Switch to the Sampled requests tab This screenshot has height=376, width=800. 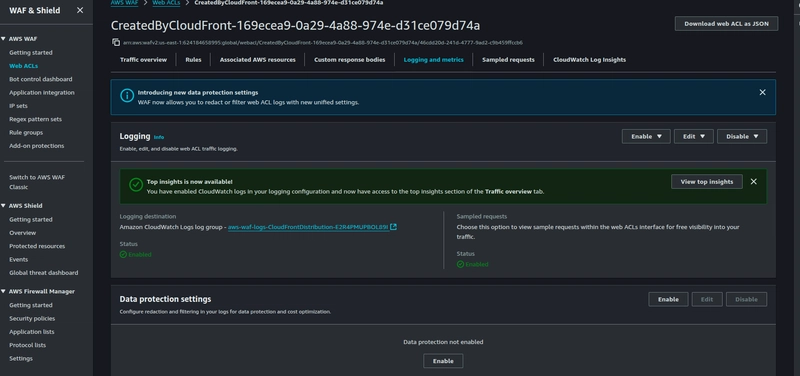coord(508,60)
